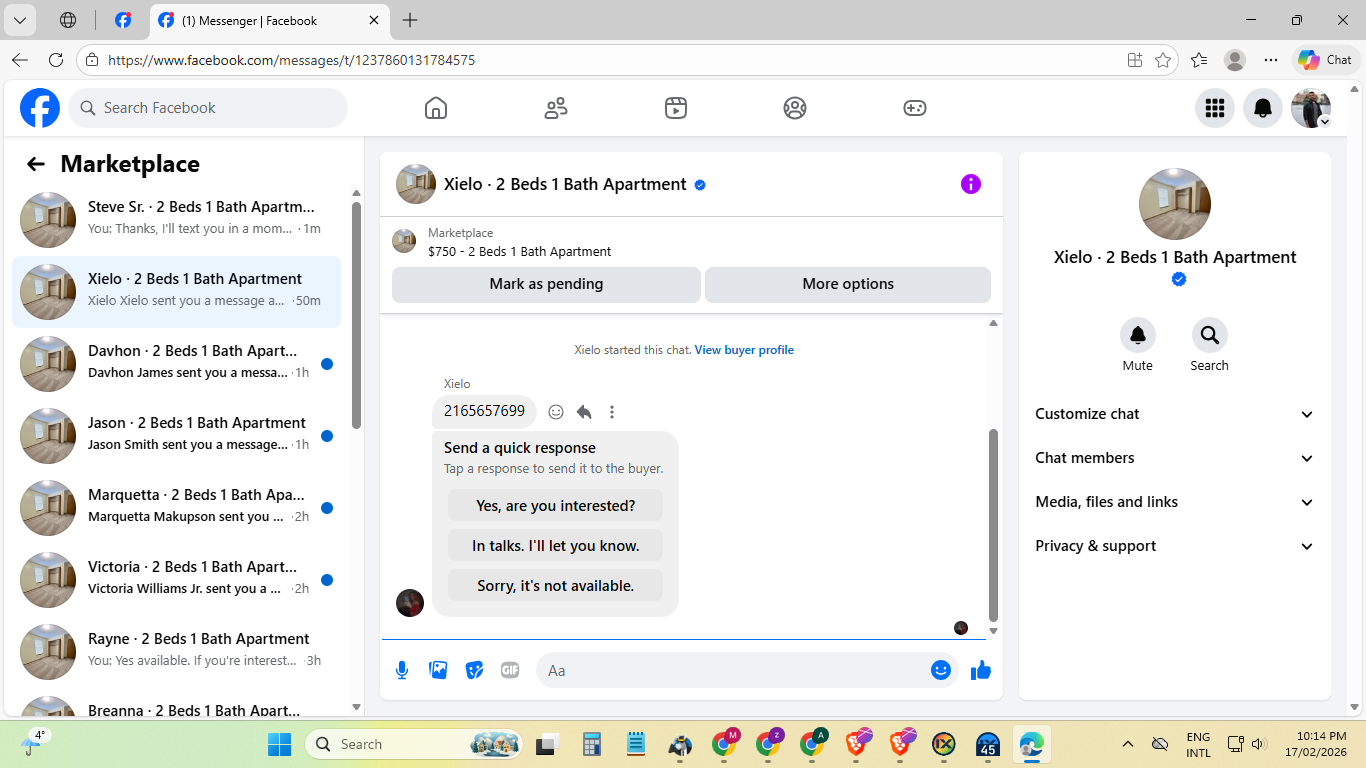1366x768 pixels.
Task: Click the Search Facebook field
Action: pos(208,108)
